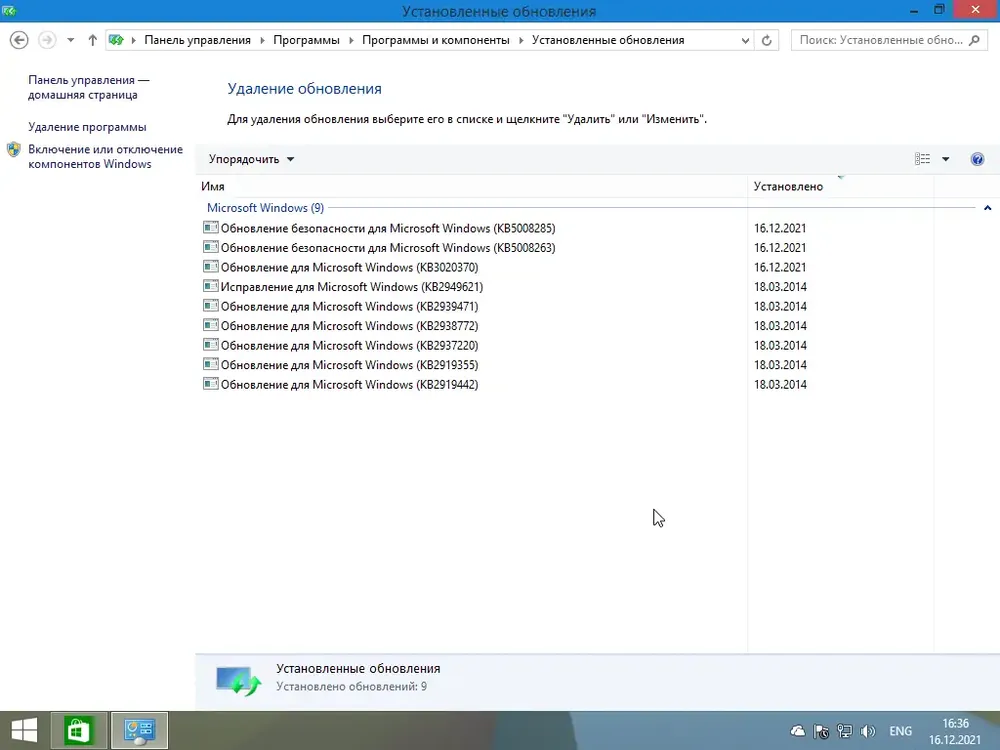The width and height of the screenshot is (1000, 750).
Task: Select the Программы breadcrumb segment
Action: click(x=306, y=40)
